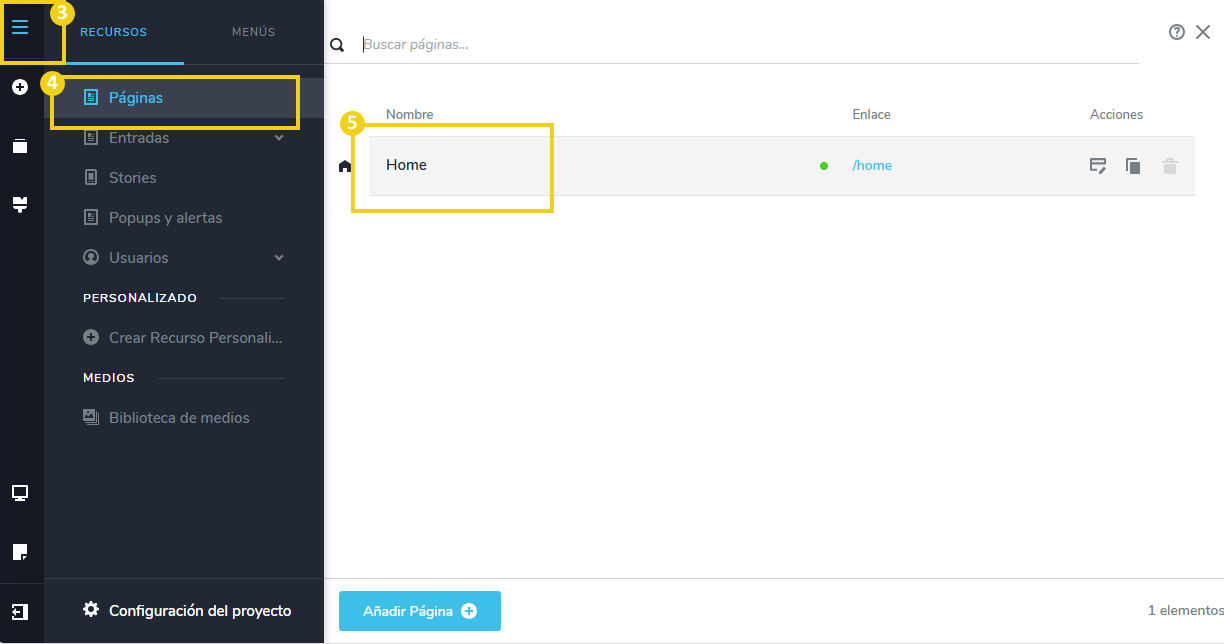Select the Recursos tab
Screen dimensions: 1224x644
click(114, 32)
